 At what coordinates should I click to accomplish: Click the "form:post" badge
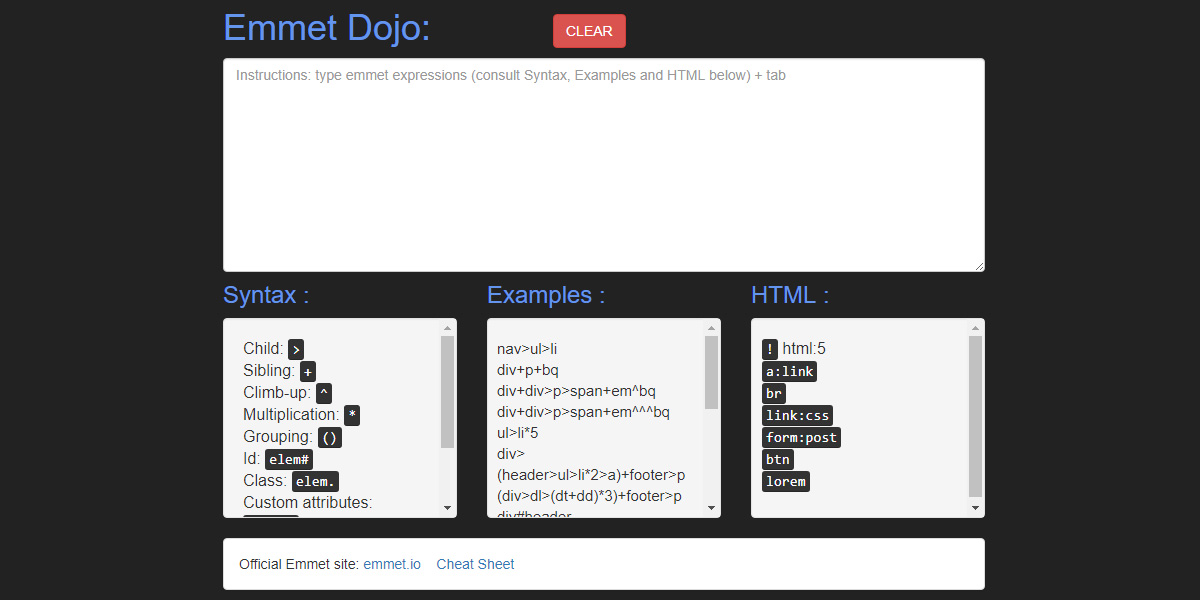coord(802,437)
